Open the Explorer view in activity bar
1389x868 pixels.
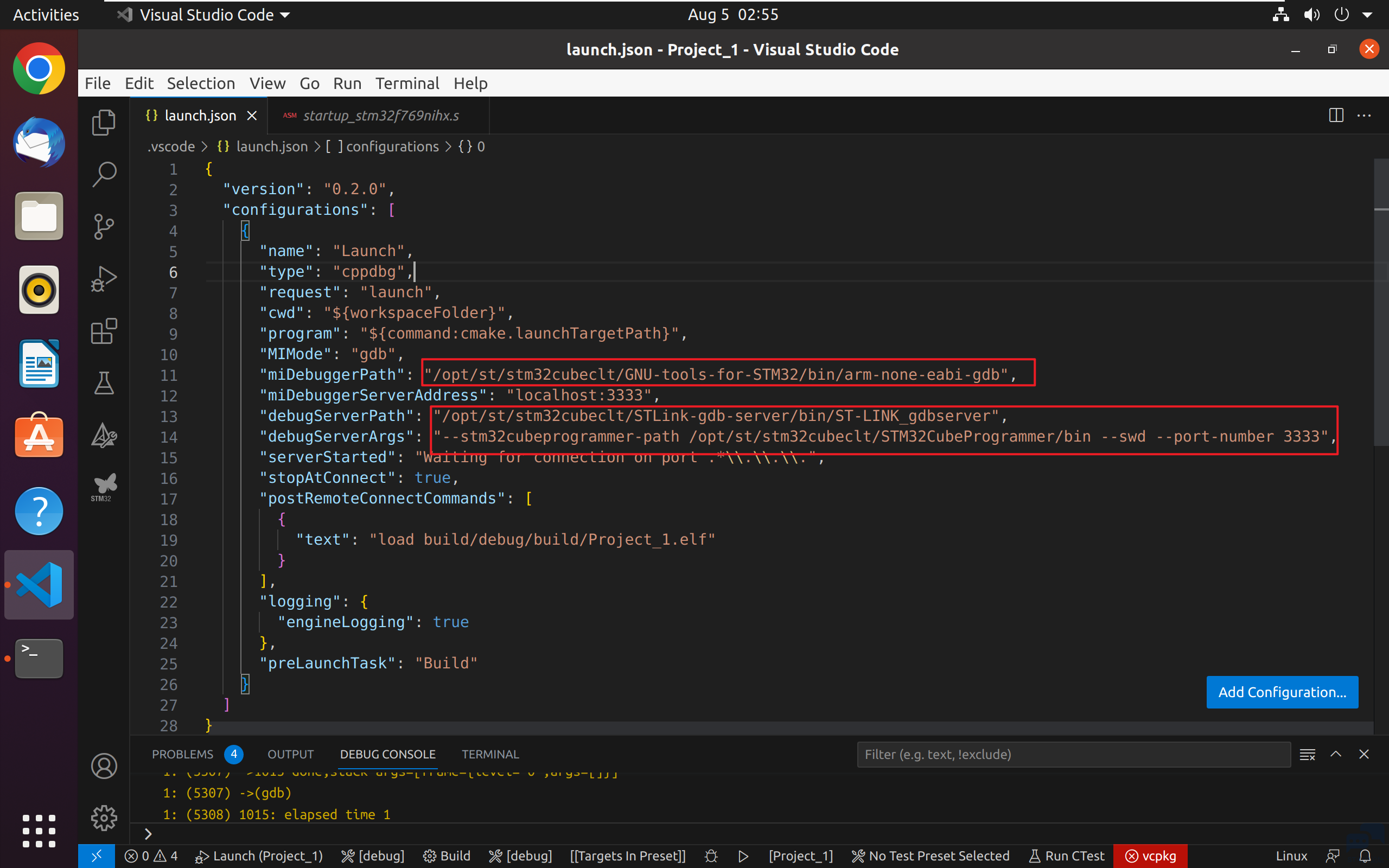tap(104, 122)
